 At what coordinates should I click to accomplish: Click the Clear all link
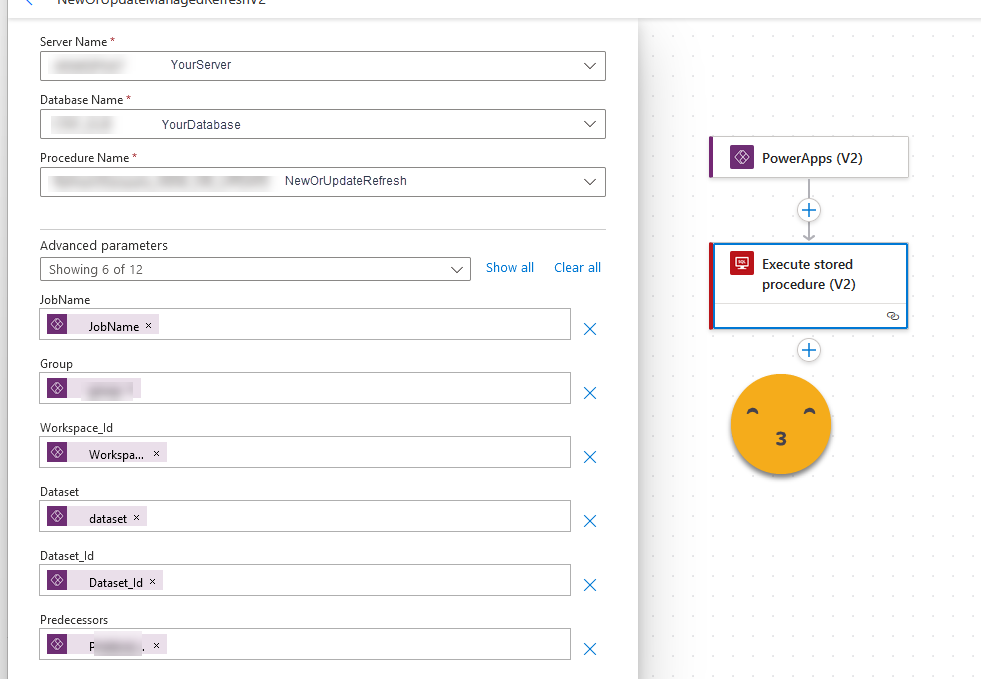[577, 268]
